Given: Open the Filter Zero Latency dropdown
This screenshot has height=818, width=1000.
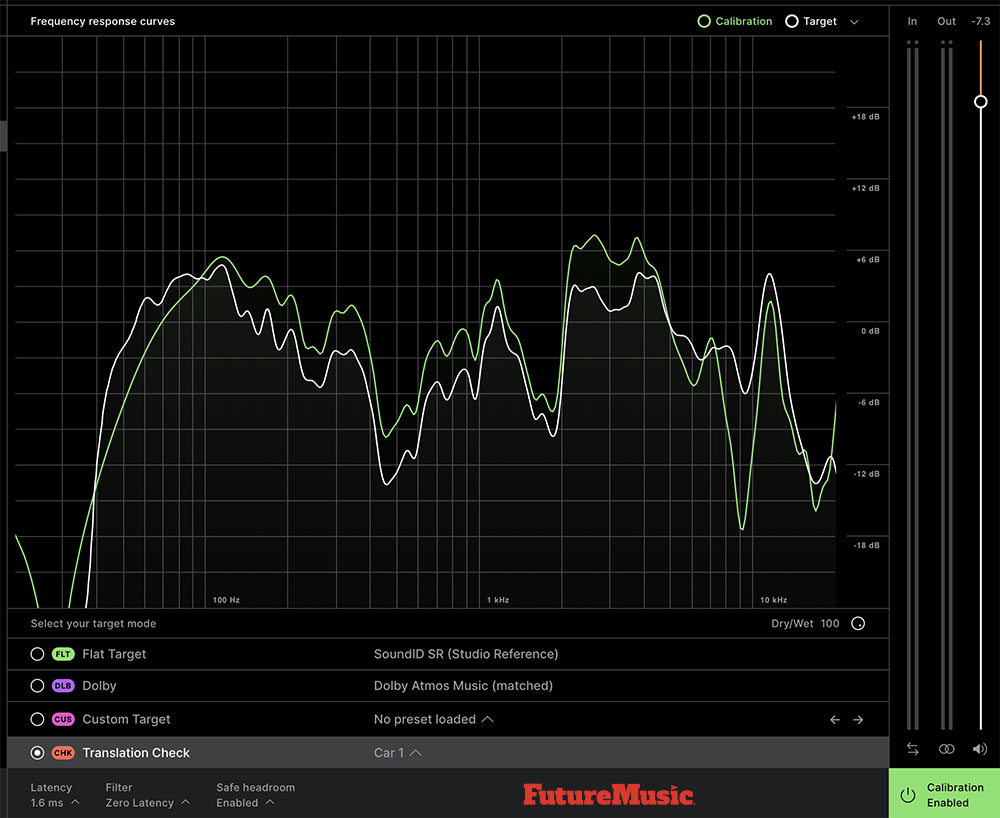Looking at the screenshot, I should pos(148,803).
